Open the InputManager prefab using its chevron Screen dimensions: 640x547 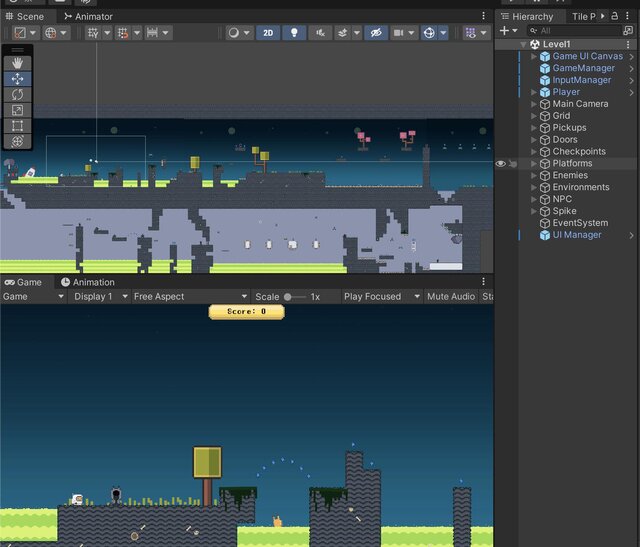(x=631, y=80)
